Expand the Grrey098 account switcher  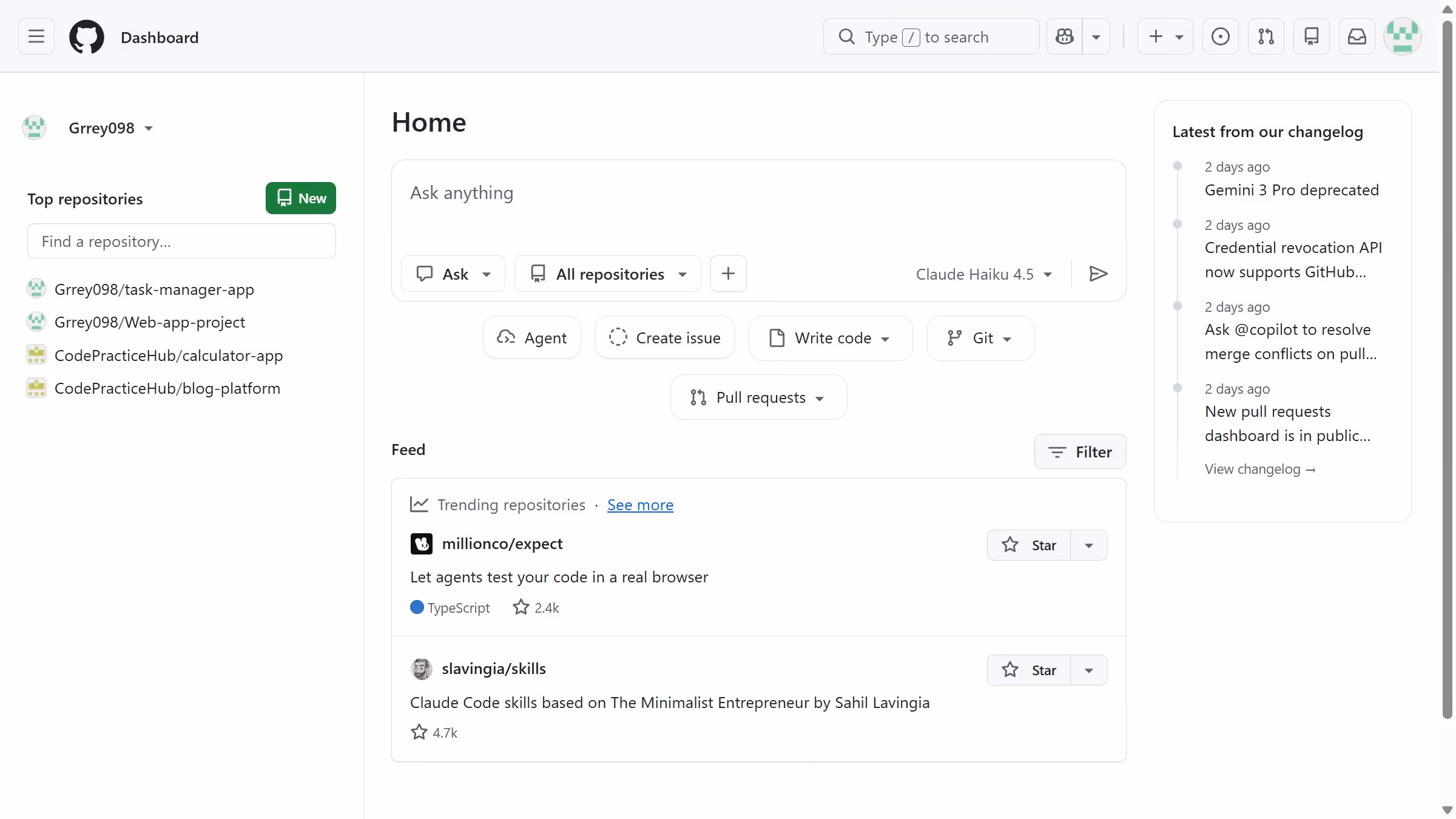(x=110, y=128)
